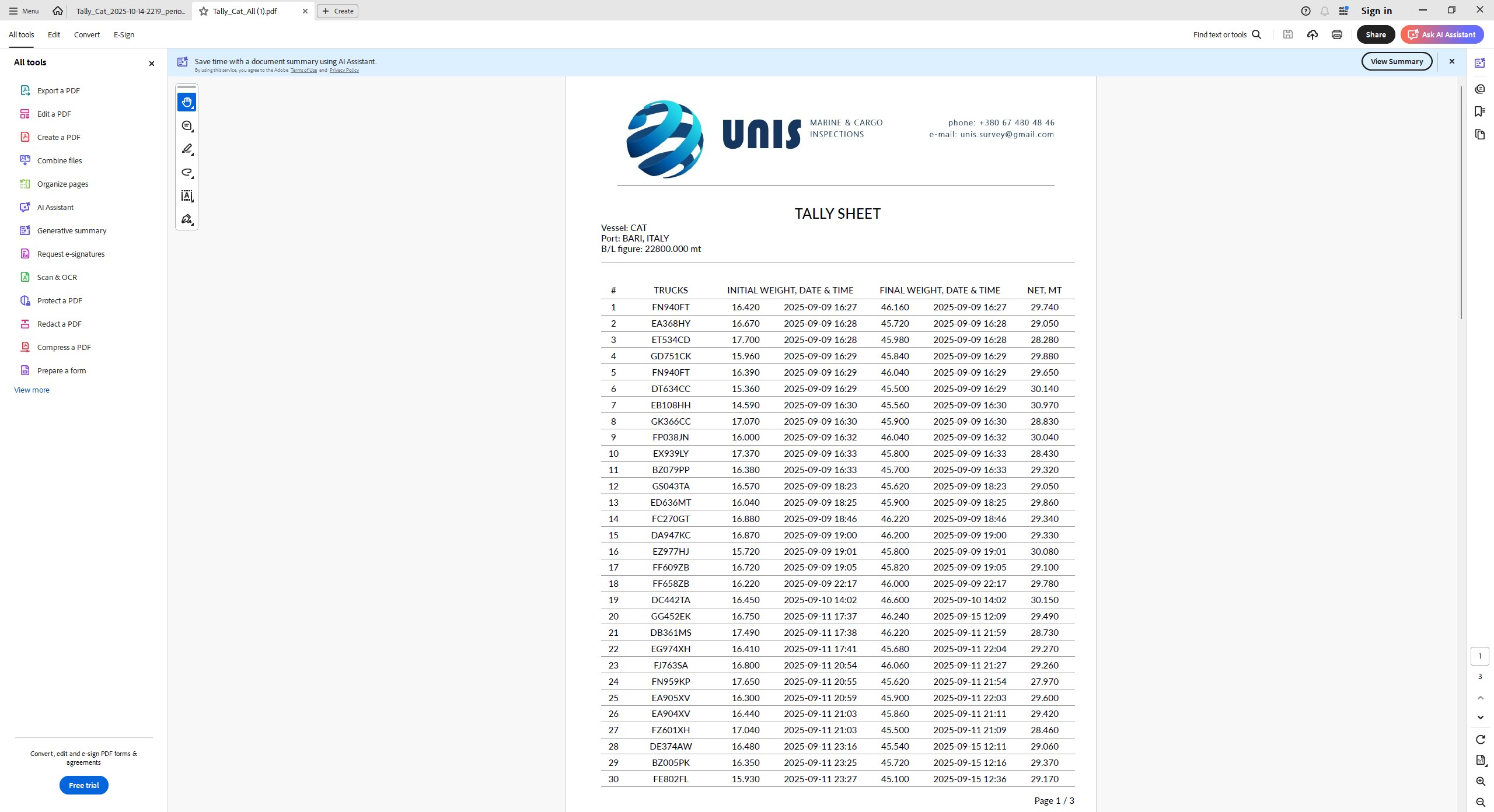This screenshot has width=1494, height=812.
Task: Open the fill and sign tool
Action: point(187,219)
